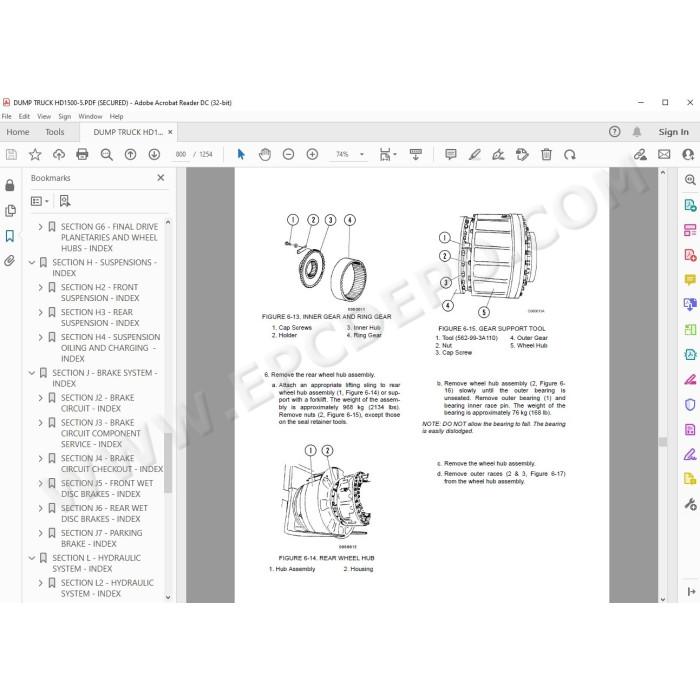Open the zoom percentage dropdown
Screen dimensions: 700x700
[362, 154]
